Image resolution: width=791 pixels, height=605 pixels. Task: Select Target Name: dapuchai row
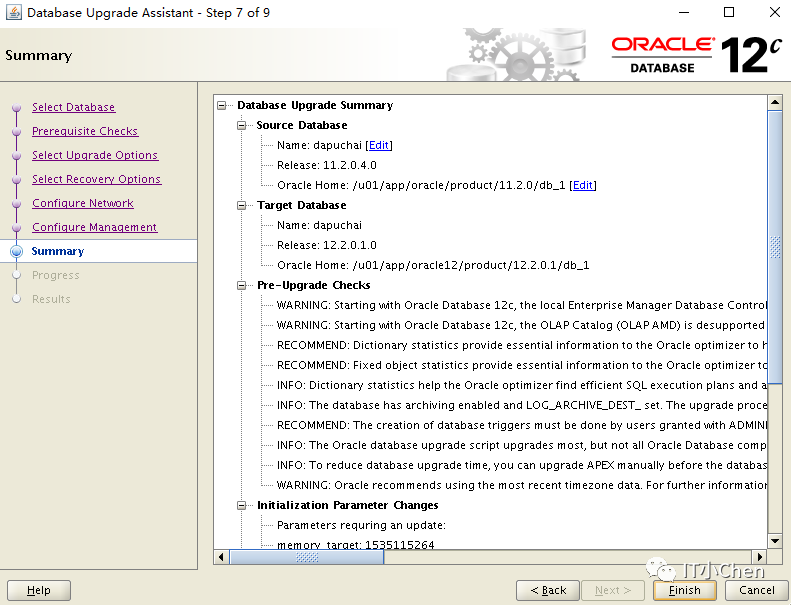point(319,226)
